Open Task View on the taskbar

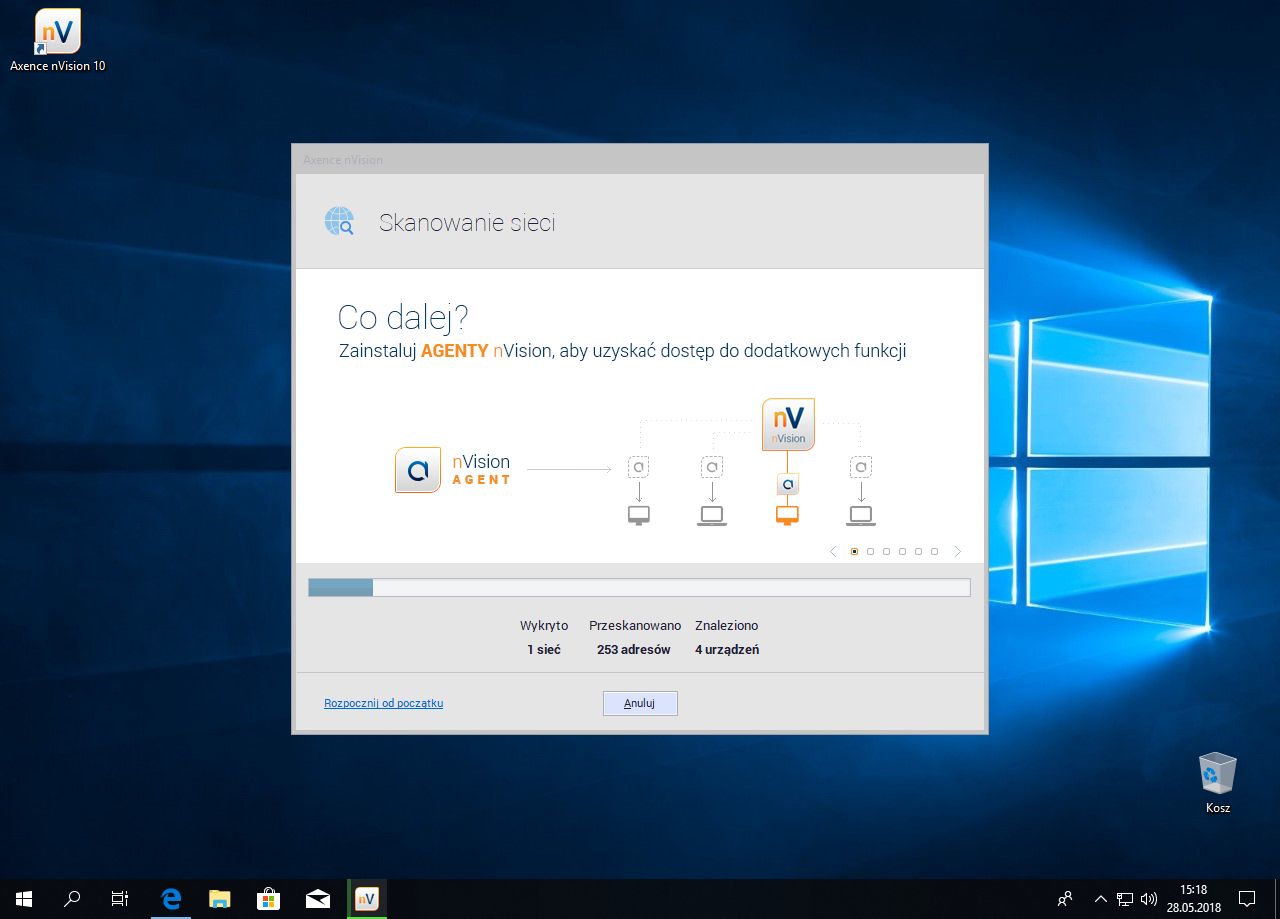click(120, 899)
